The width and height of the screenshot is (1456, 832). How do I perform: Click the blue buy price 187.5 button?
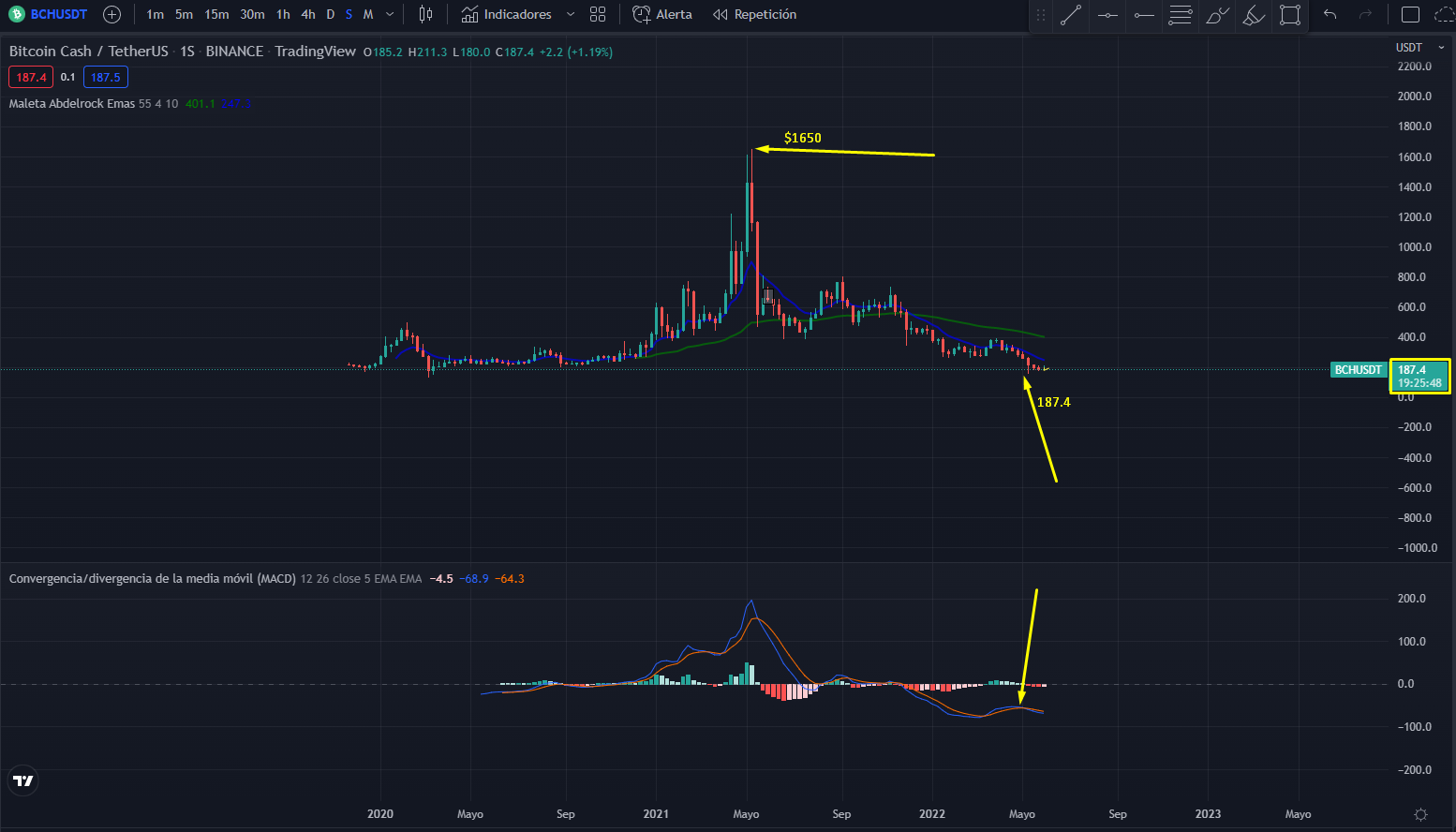click(106, 77)
